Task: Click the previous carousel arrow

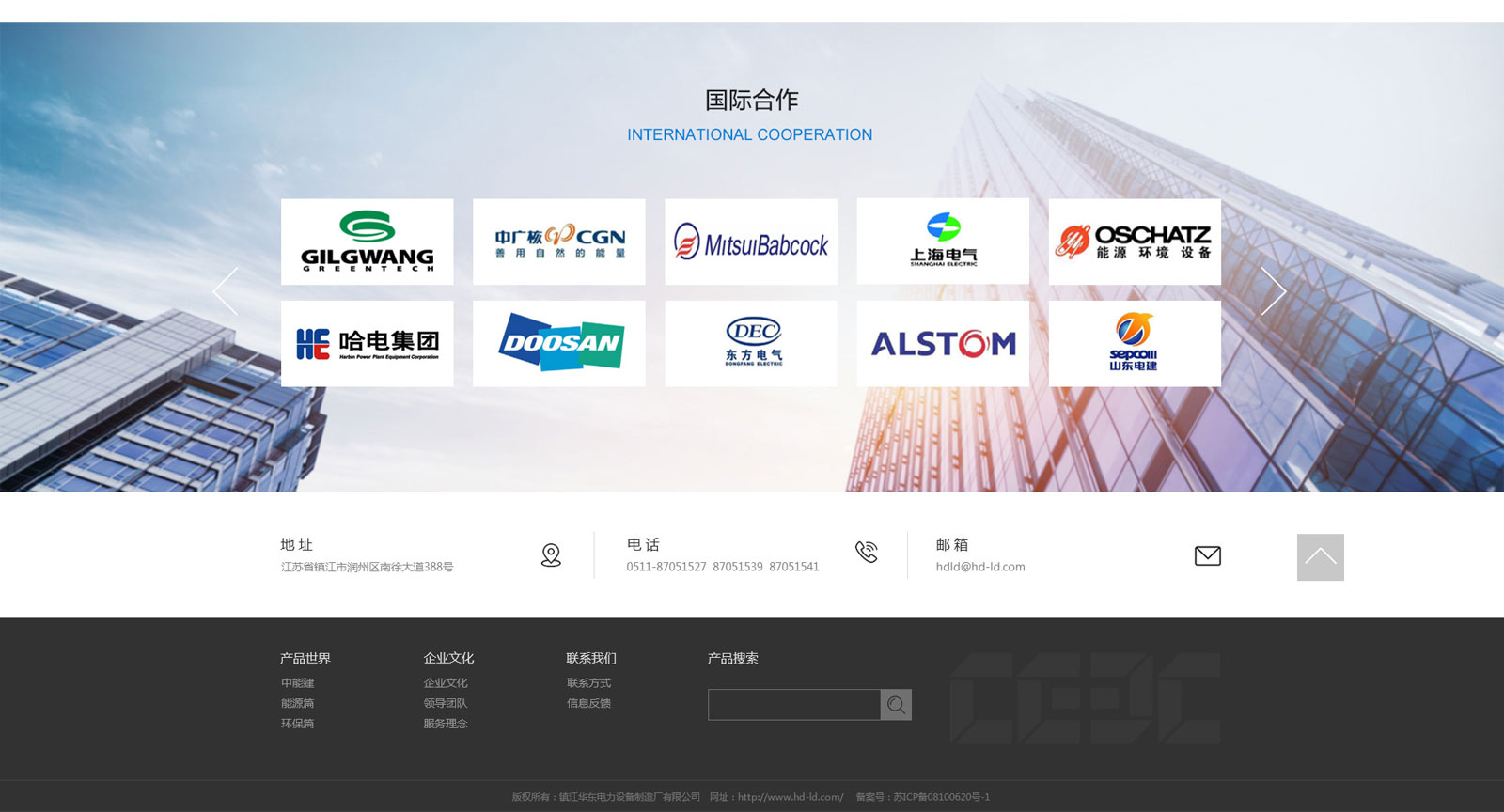Action: (226, 291)
